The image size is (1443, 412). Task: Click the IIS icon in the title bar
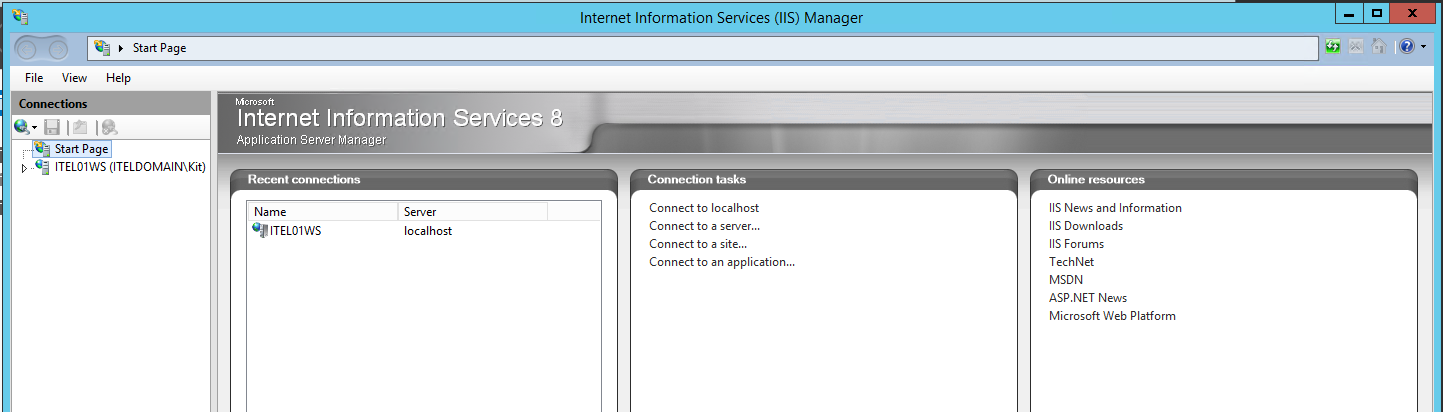coord(20,17)
